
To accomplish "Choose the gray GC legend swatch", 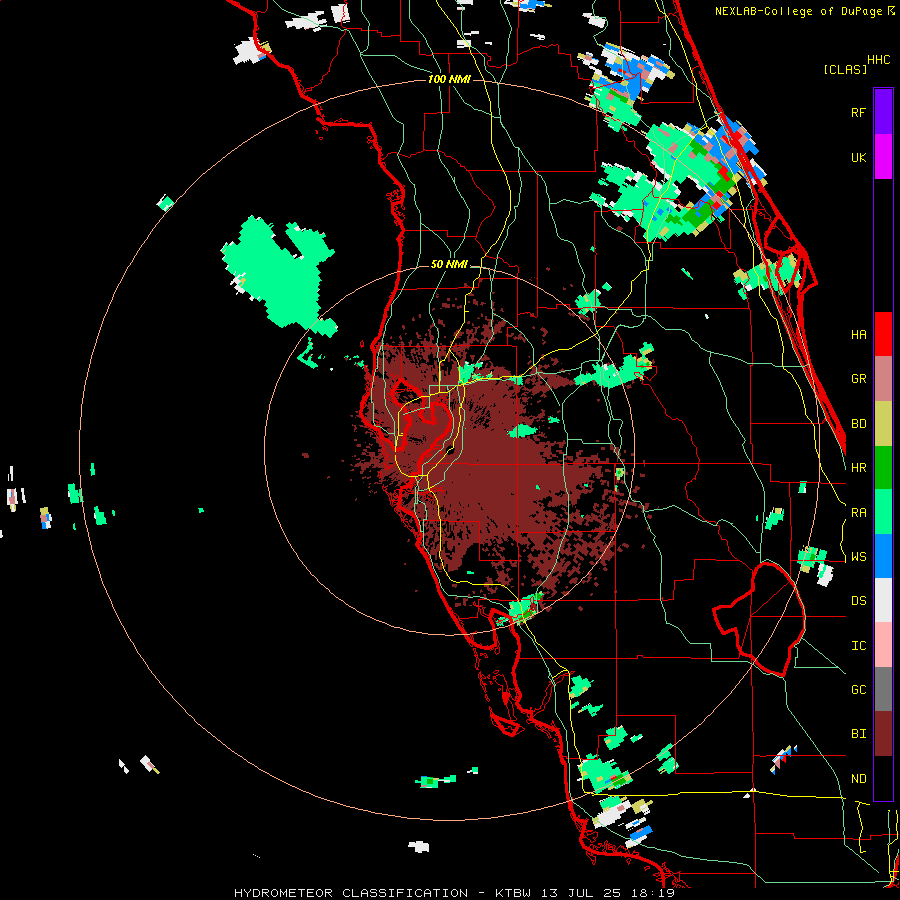I will (883, 689).
